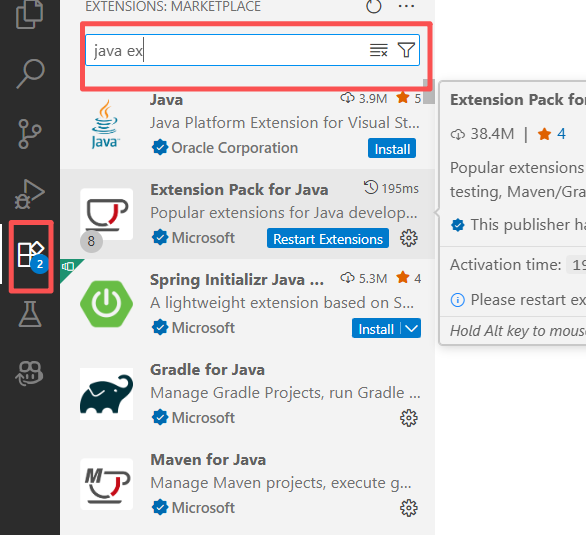
Task: Click 'Oracle Corporation' publisher name
Action: coord(235,148)
